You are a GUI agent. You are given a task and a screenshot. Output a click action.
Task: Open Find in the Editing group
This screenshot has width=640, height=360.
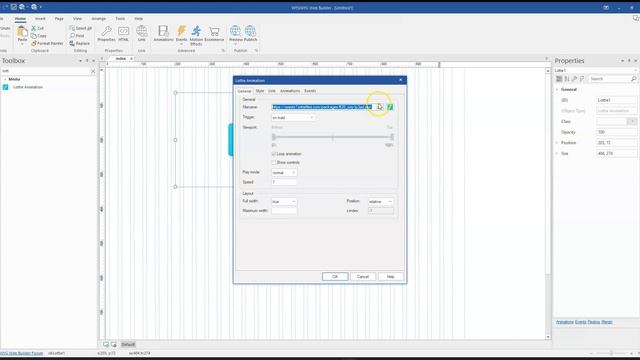coord(77,36)
